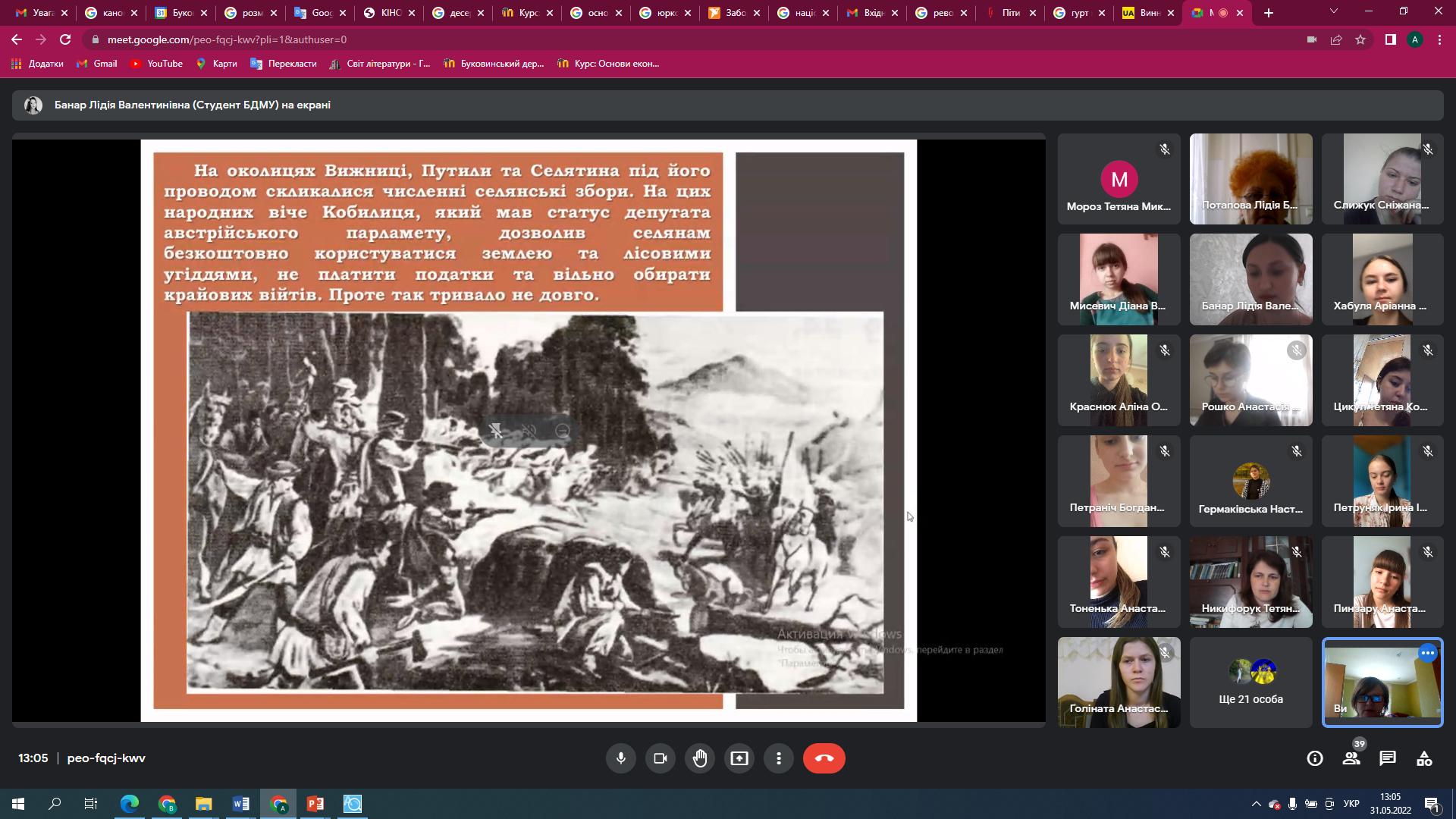Open the Карти bookmark
This screenshot has height=819, width=1456.
(217, 64)
